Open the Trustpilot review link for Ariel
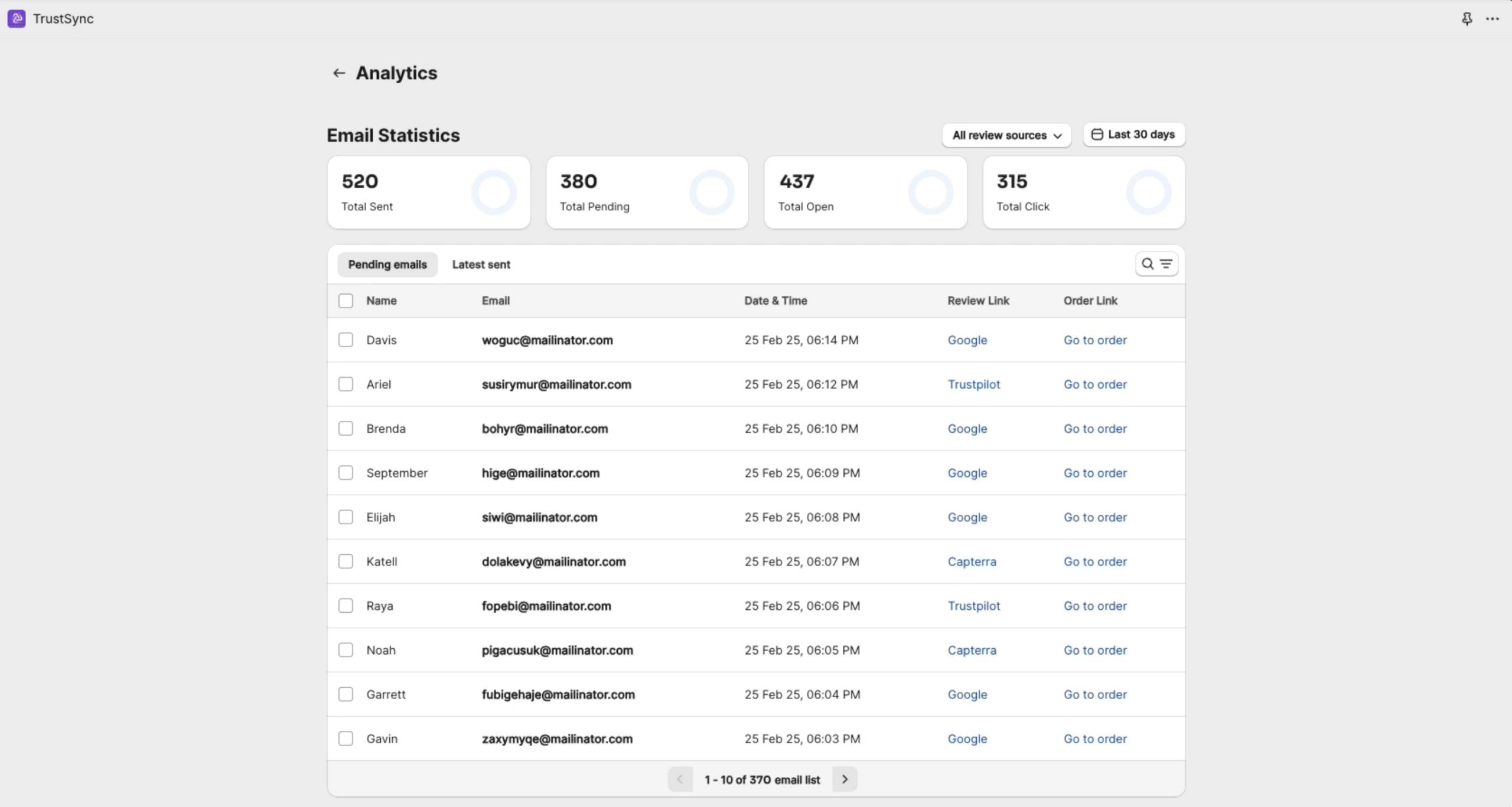Viewport: 1512px width, 807px height. coord(974,384)
